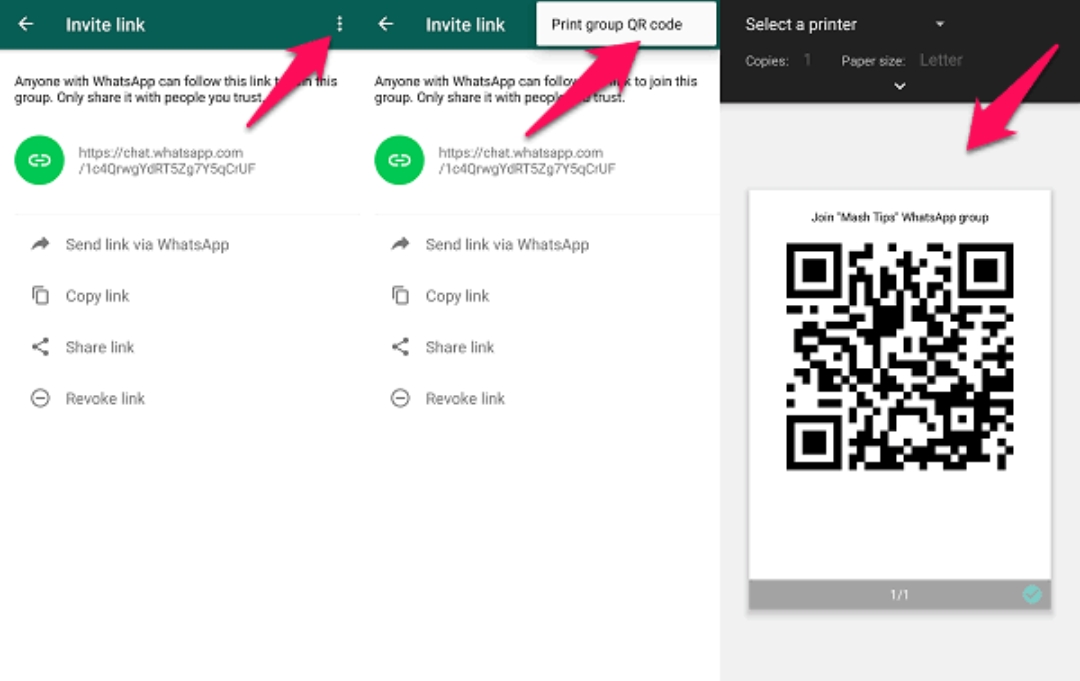Tap the Share link icon on the second screen
This screenshot has height=681, width=1080.
click(x=400, y=347)
